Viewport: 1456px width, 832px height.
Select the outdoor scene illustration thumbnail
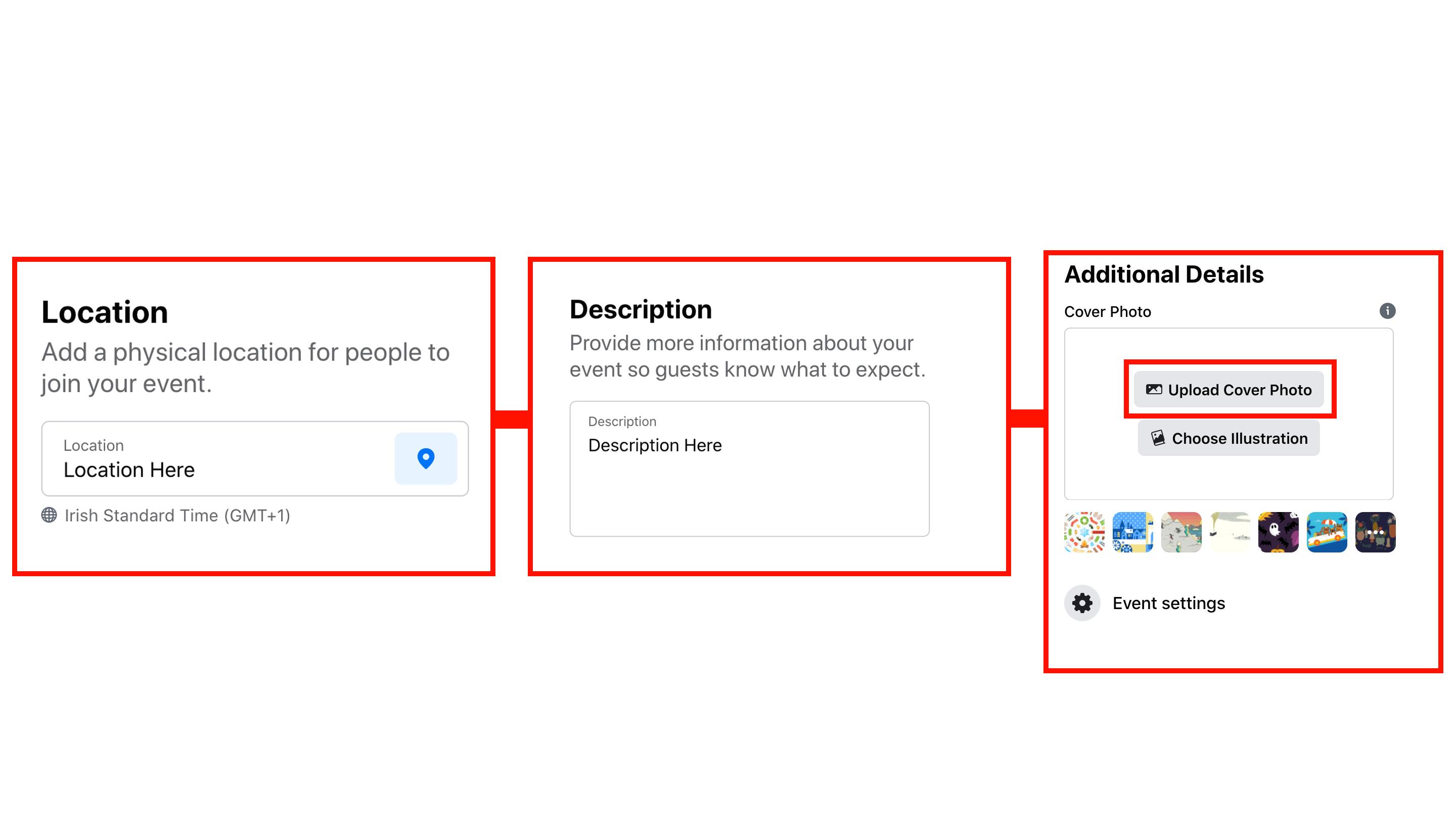pos(1182,532)
